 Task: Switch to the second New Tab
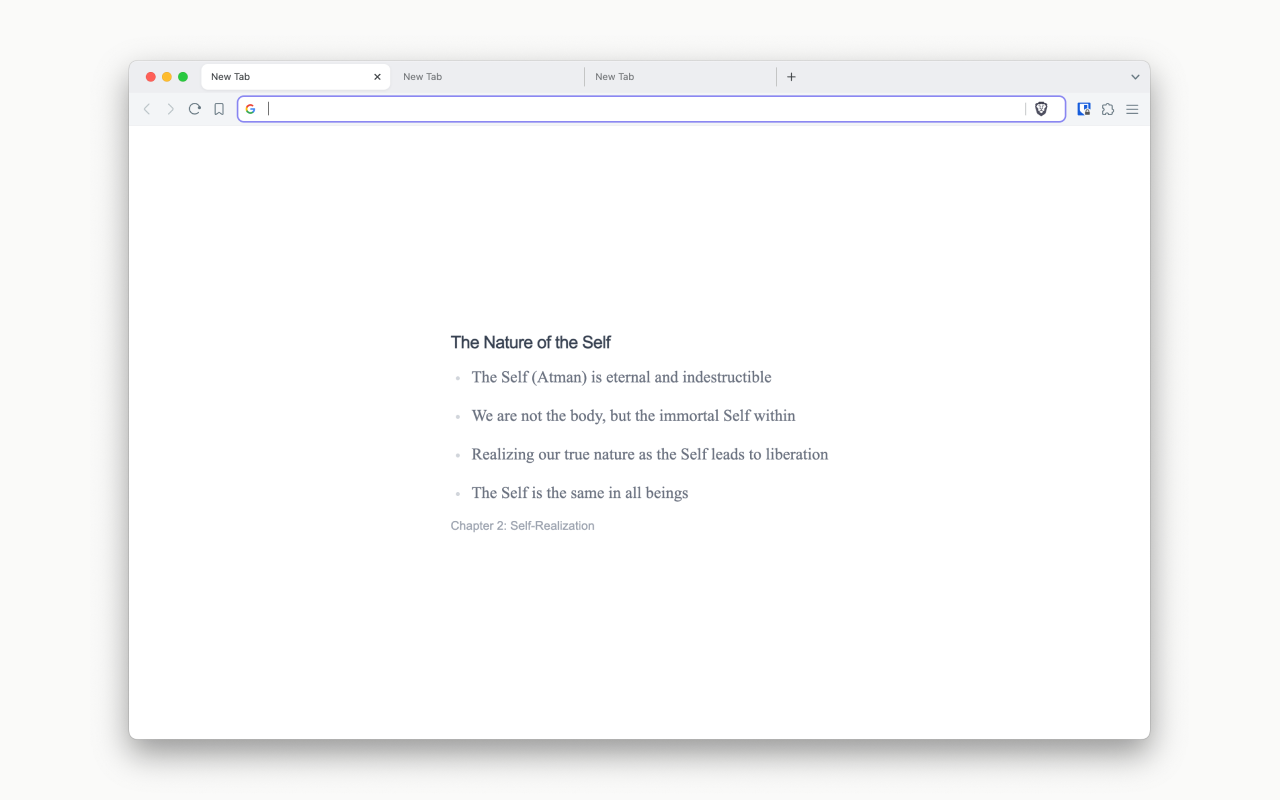tap(487, 76)
